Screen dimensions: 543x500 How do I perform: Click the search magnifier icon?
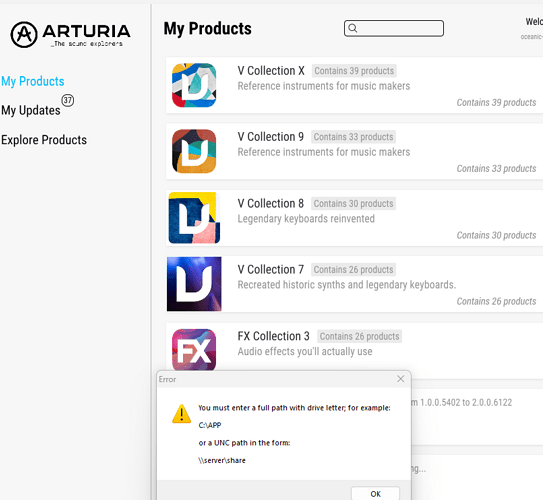pos(353,28)
